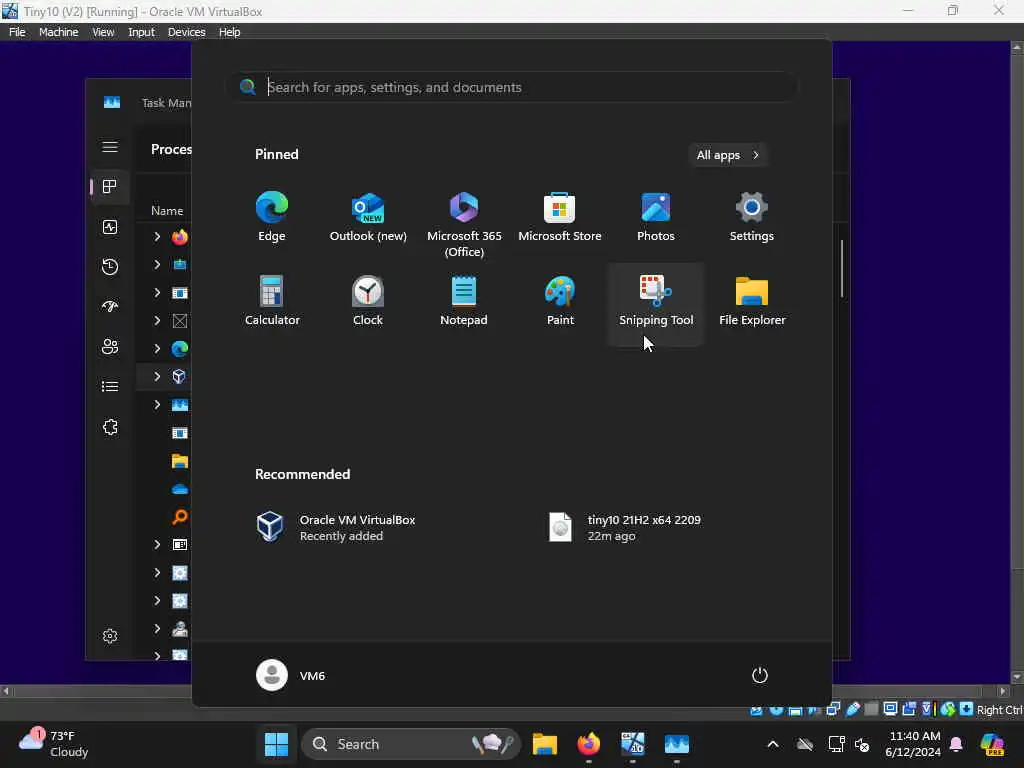Open VirtualBox View menu
The image size is (1024, 768).
[103, 32]
